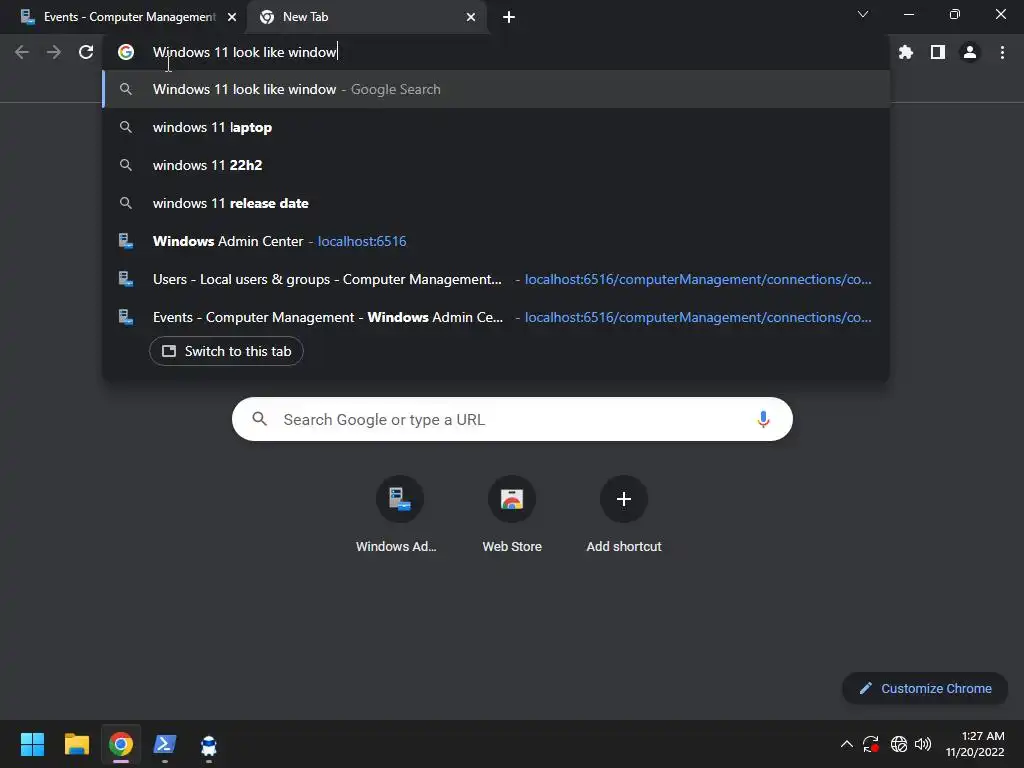Click the Switch to this tab button
Image resolution: width=1024 pixels, height=768 pixels.
226,351
